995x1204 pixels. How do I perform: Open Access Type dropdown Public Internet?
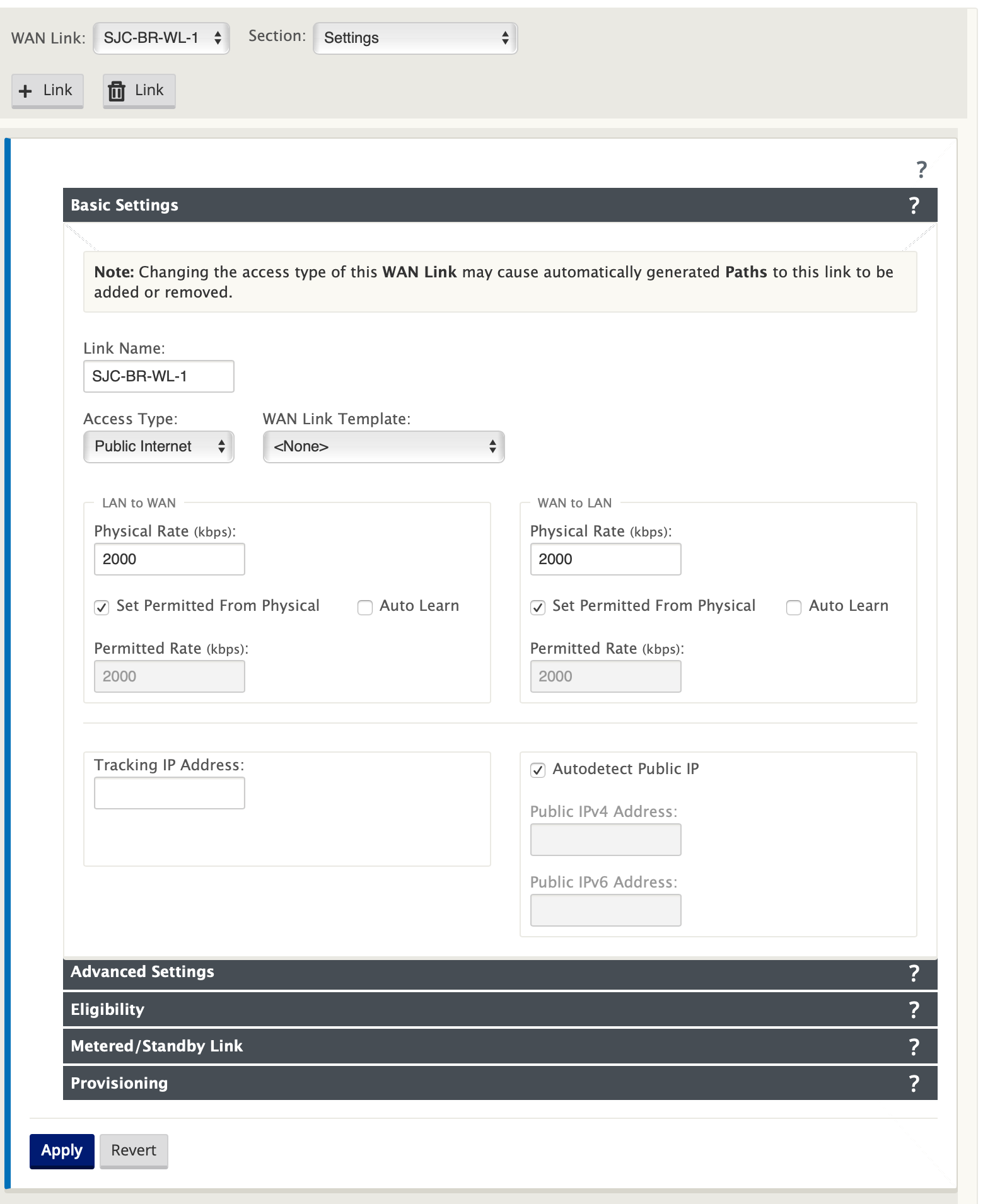[159, 446]
